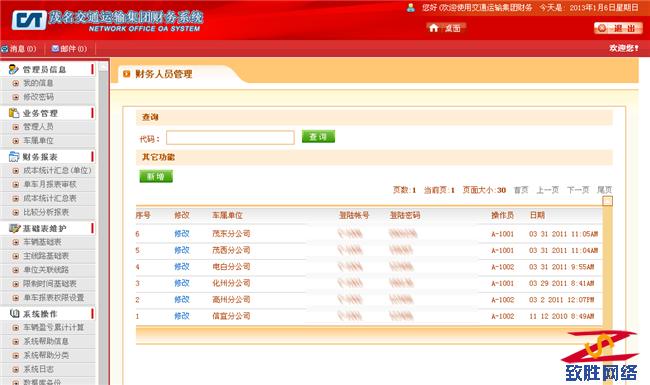650x385 pixels.
Task: Click the 财务报表 folder icon
Action: click(14, 157)
